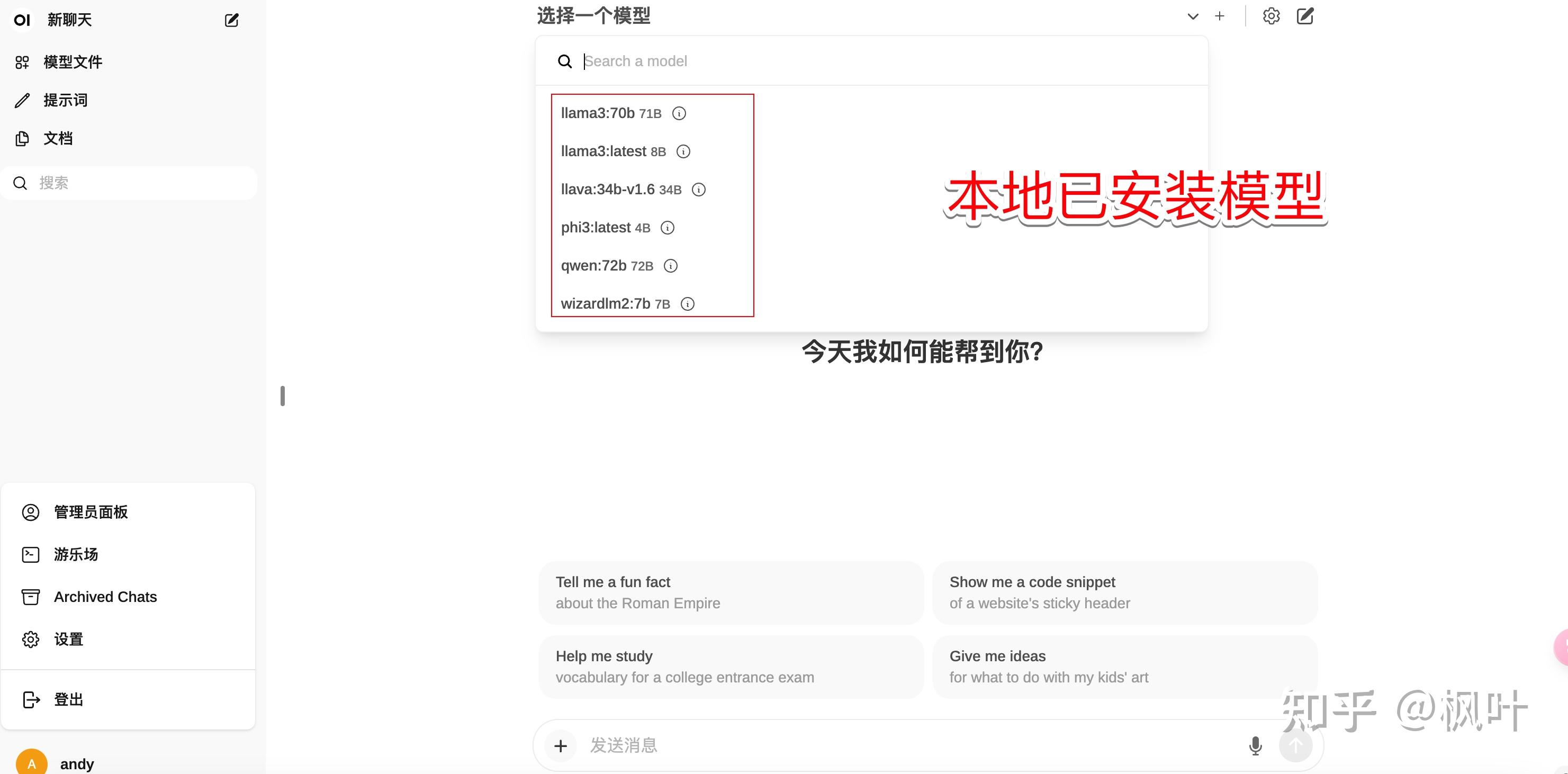This screenshot has height=774, width=1568.
Task: Select the 模型文件 sidebar icon
Action: [22, 61]
